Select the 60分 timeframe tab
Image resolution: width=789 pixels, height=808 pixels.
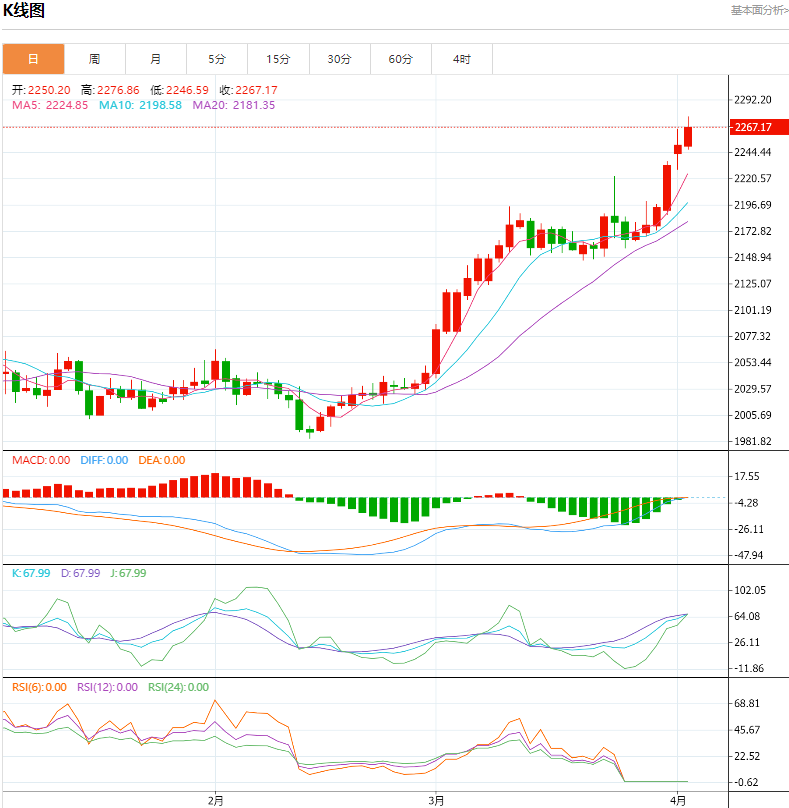(x=400, y=60)
